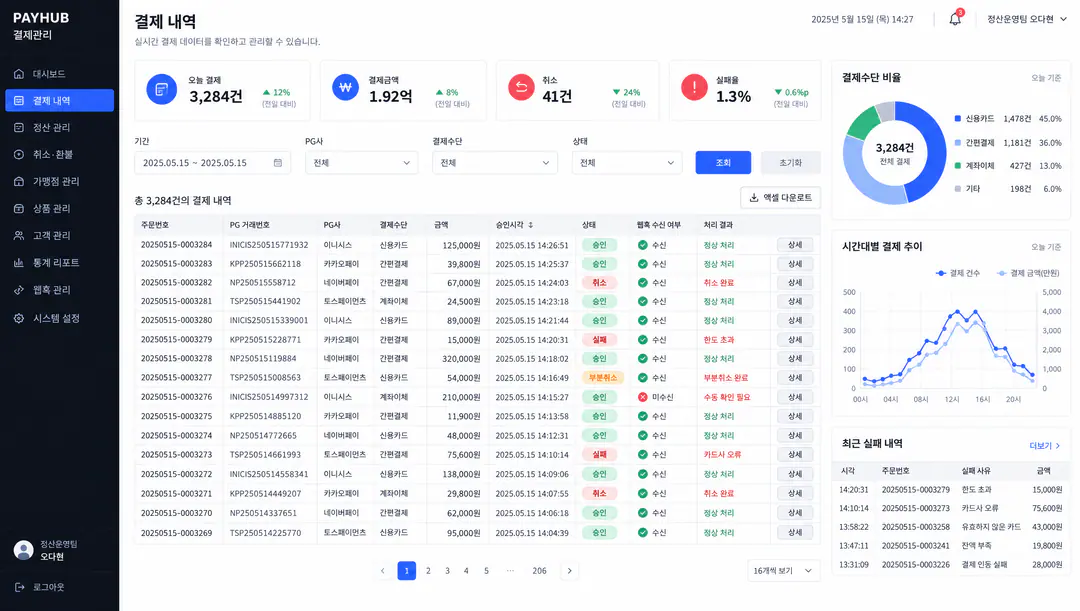This screenshot has height=611, width=1080.
Task: Click the 정산 관리 sidebar icon
Action: click(x=19, y=127)
